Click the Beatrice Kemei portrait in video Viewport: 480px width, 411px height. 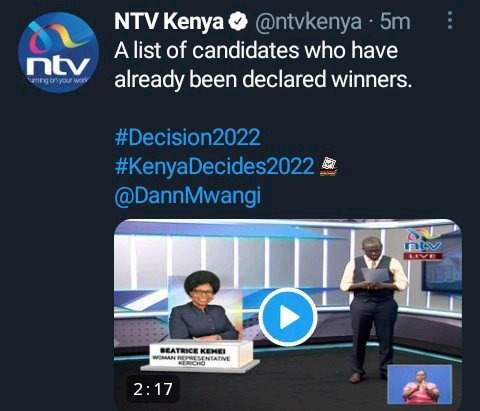(203, 306)
